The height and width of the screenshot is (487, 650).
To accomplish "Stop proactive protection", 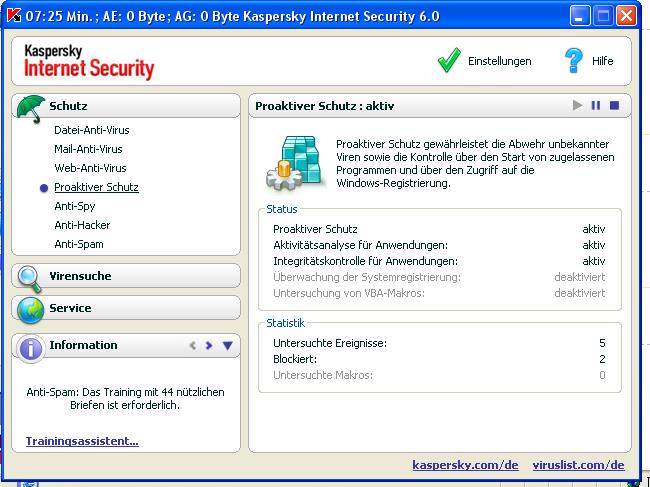I will click(x=615, y=105).
